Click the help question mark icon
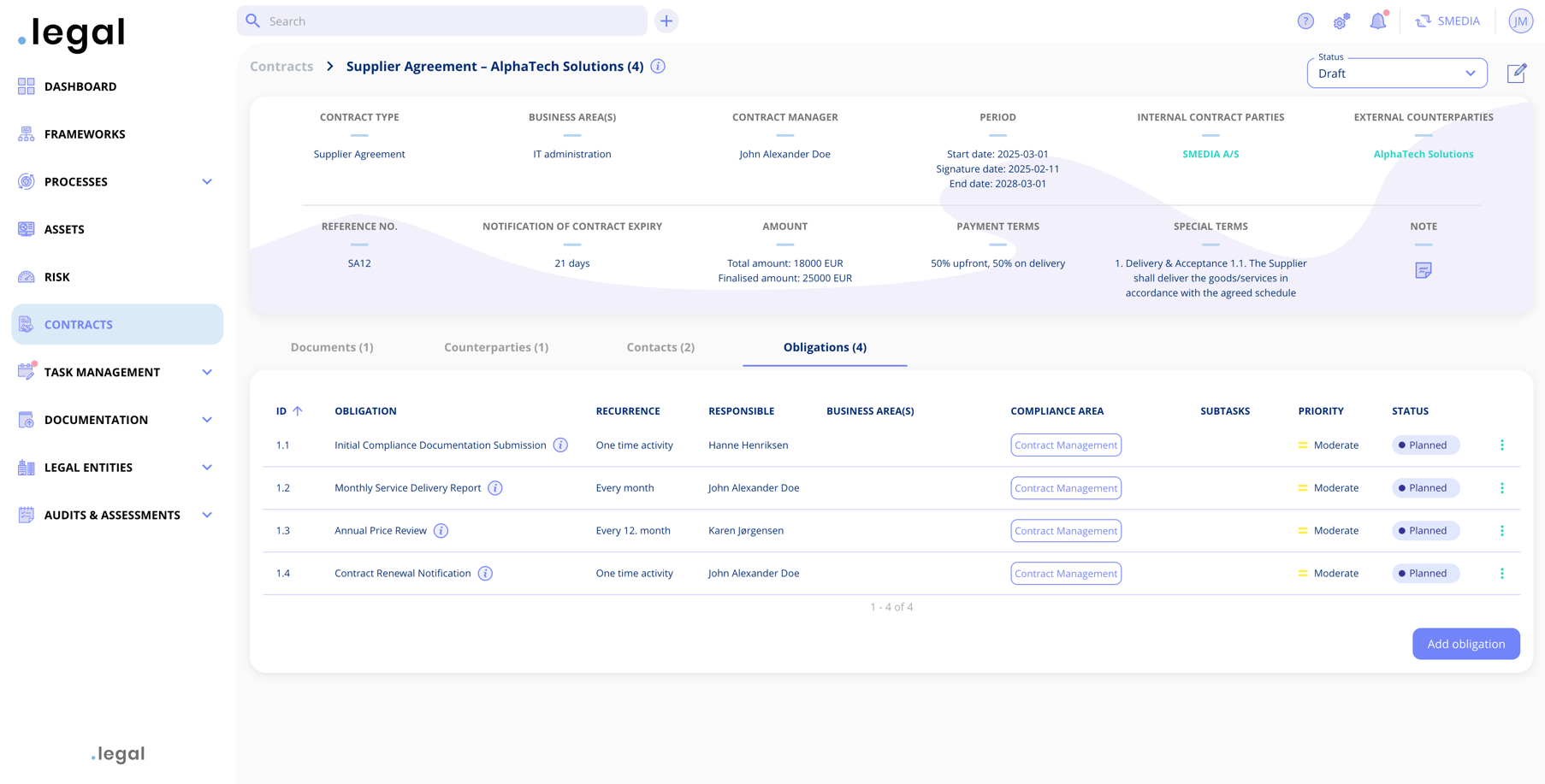This screenshot has width=1545, height=784. click(x=1305, y=21)
